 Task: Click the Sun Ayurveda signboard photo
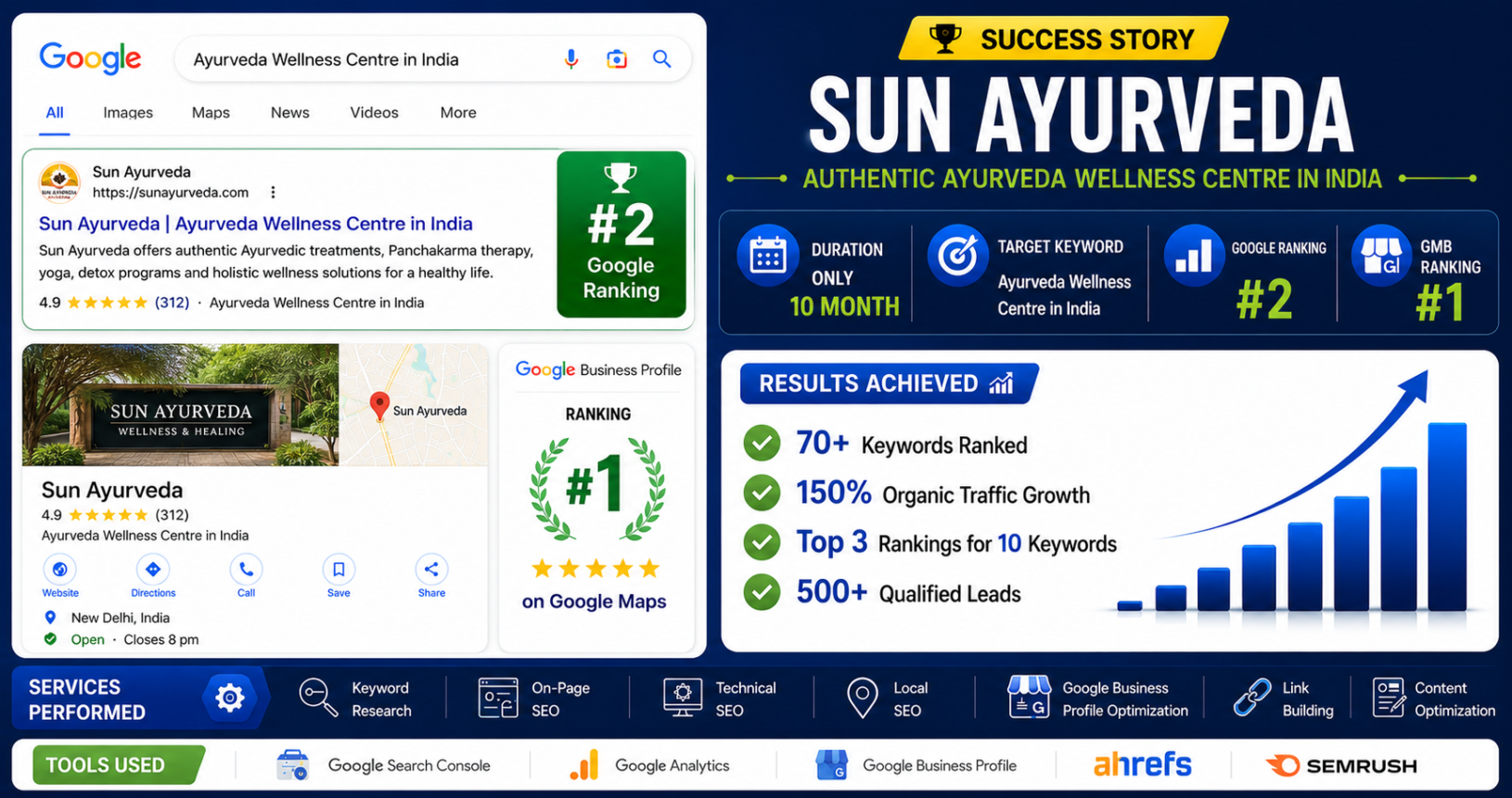(181, 405)
